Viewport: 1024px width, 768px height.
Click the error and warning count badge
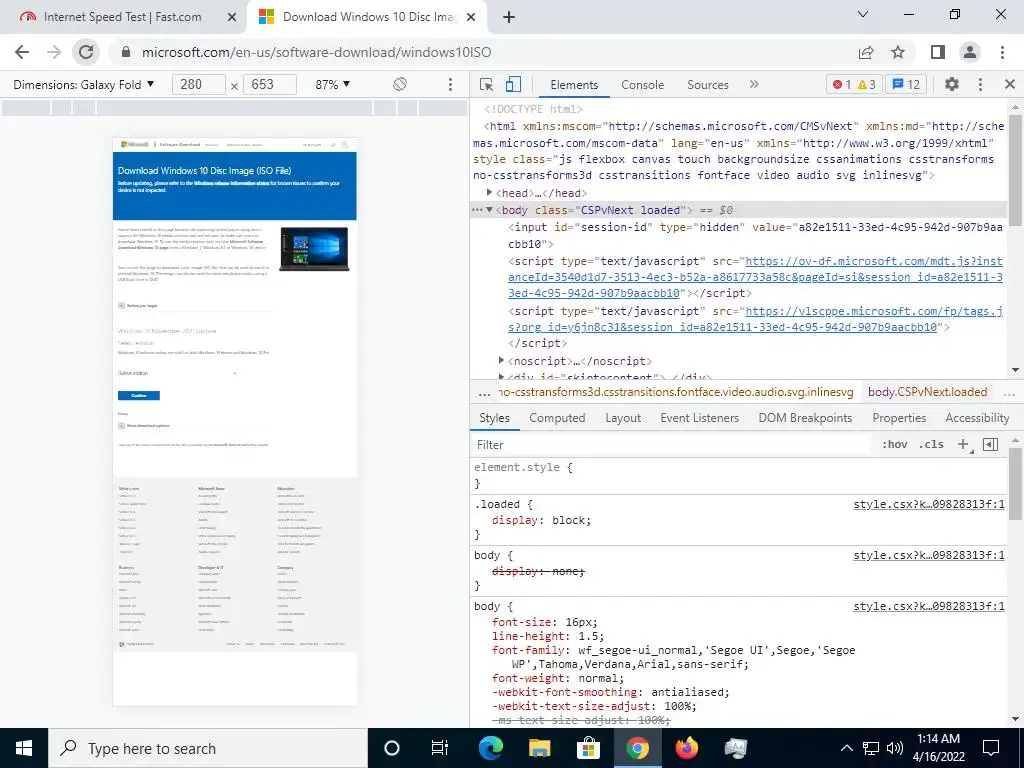[x=854, y=84]
